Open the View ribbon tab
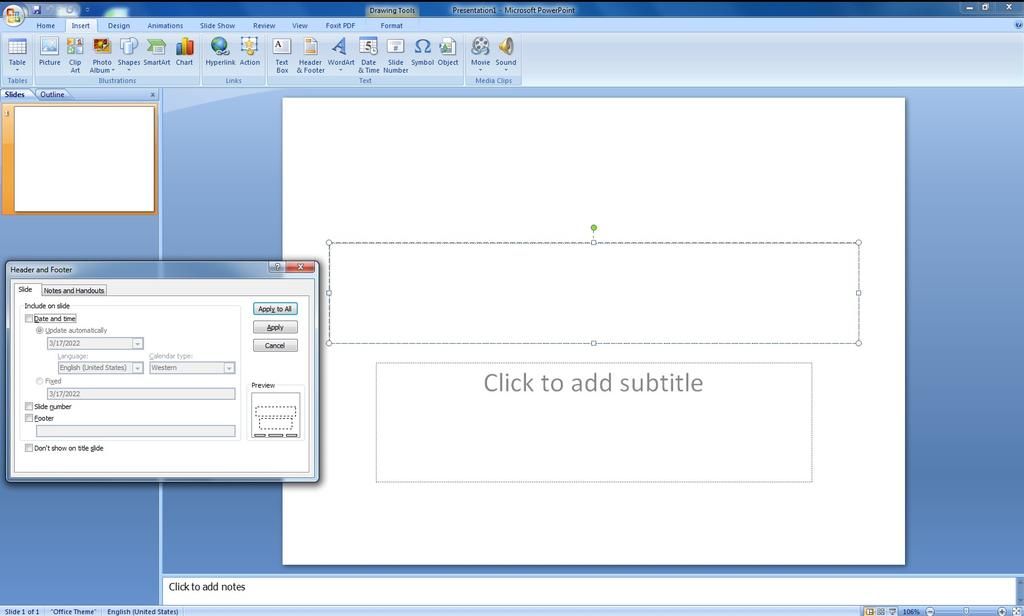The width and height of the screenshot is (1024, 616). pos(300,25)
